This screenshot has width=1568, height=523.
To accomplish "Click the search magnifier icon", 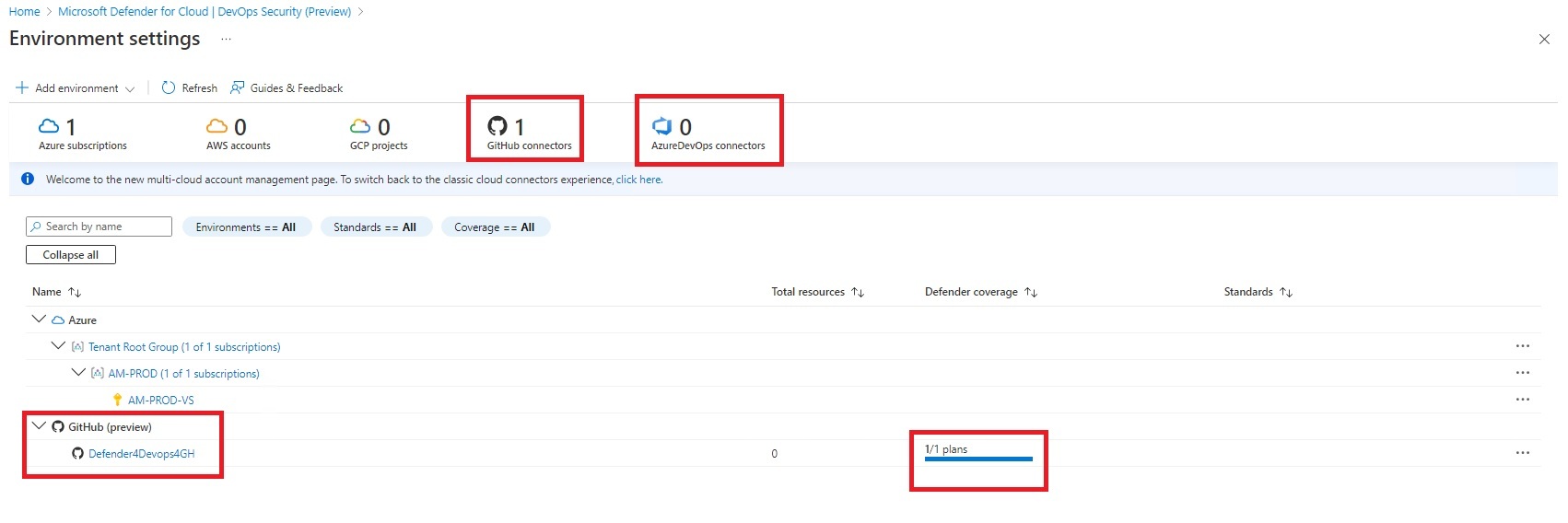I will (36, 227).
